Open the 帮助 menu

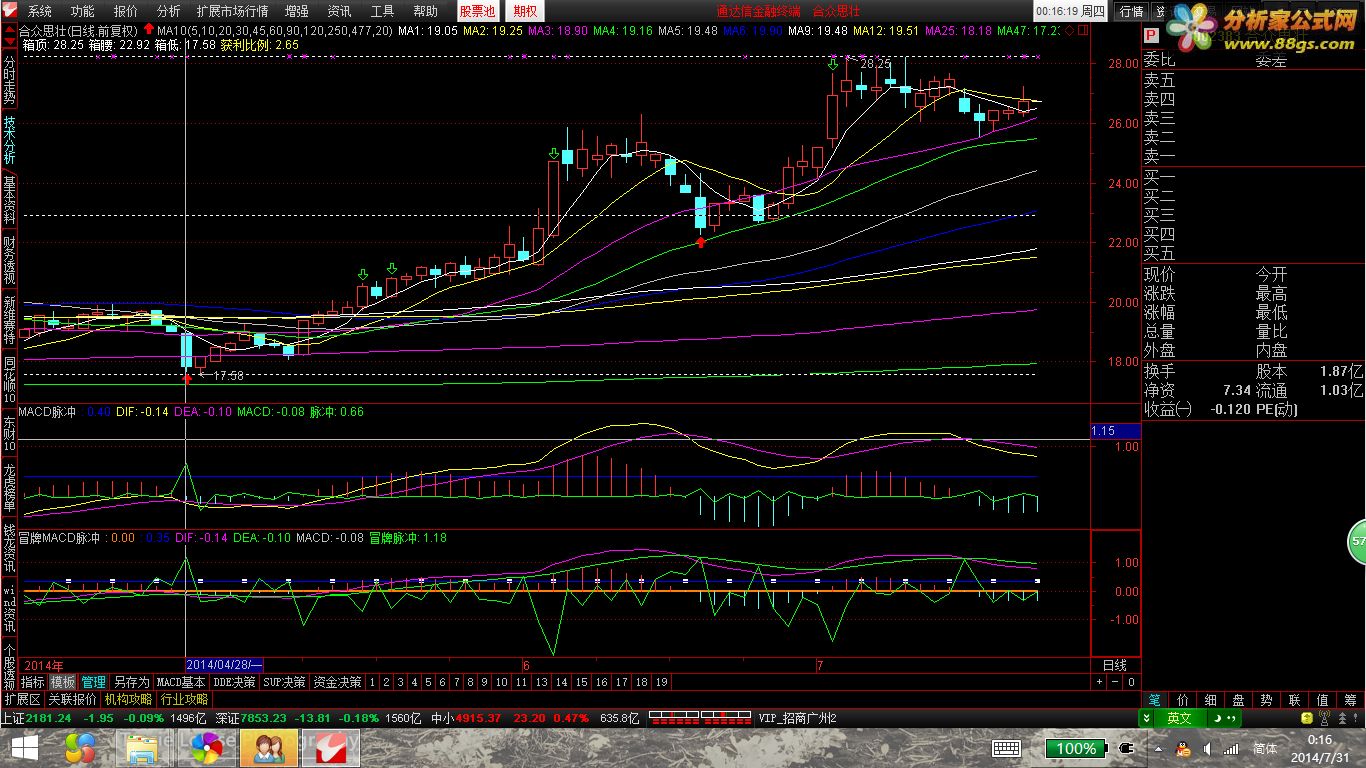point(425,11)
